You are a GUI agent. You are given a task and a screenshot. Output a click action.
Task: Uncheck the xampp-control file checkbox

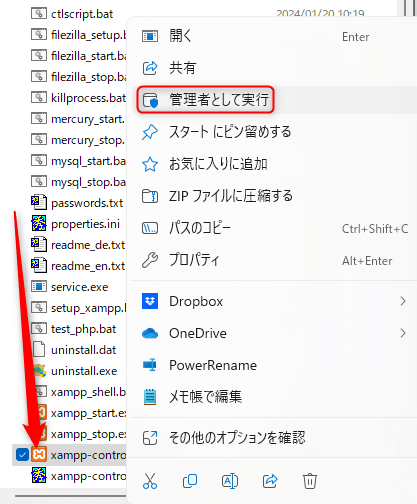click(22, 455)
